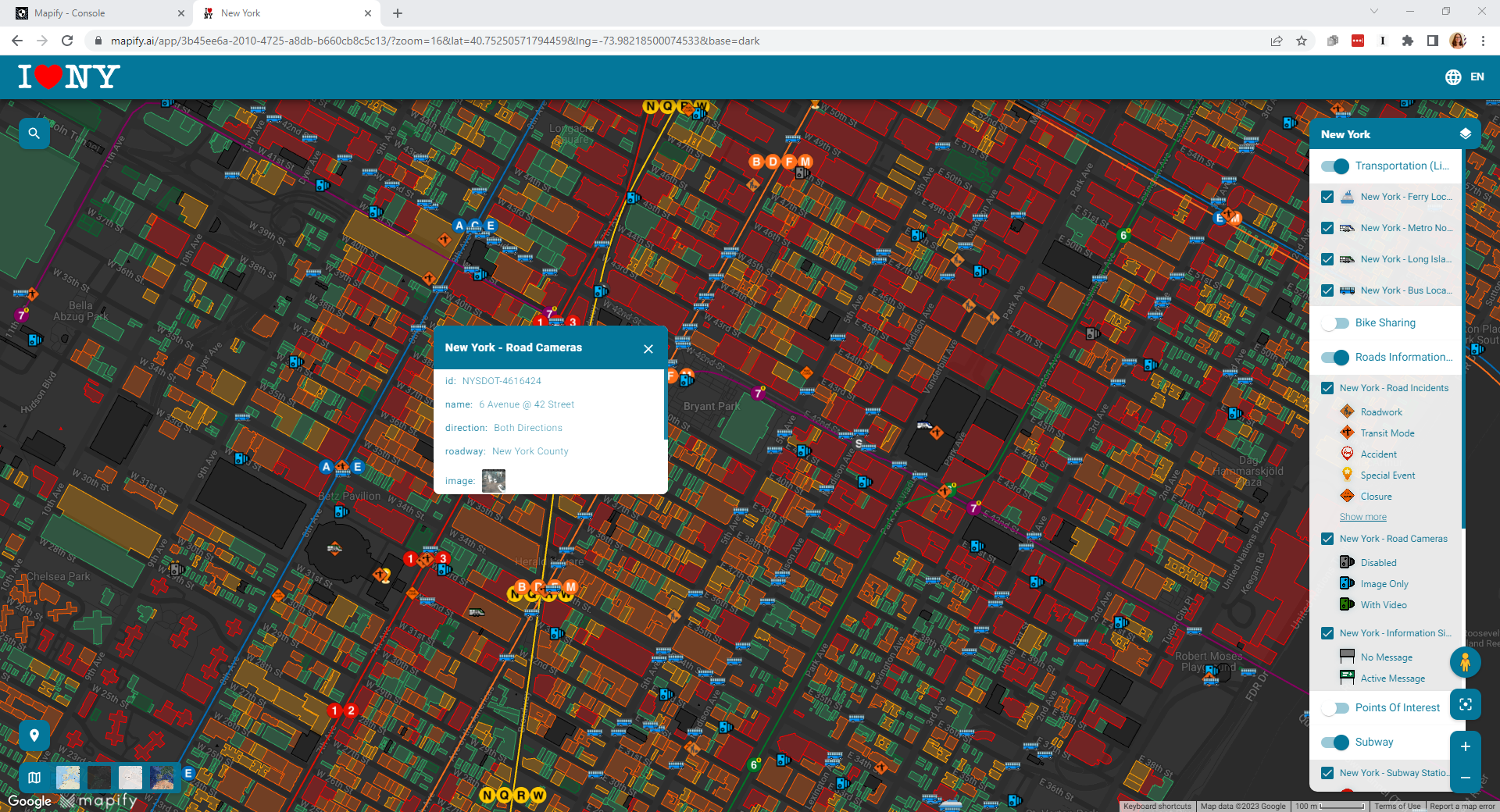Click Report a map error link

pyautogui.click(x=1462, y=807)
